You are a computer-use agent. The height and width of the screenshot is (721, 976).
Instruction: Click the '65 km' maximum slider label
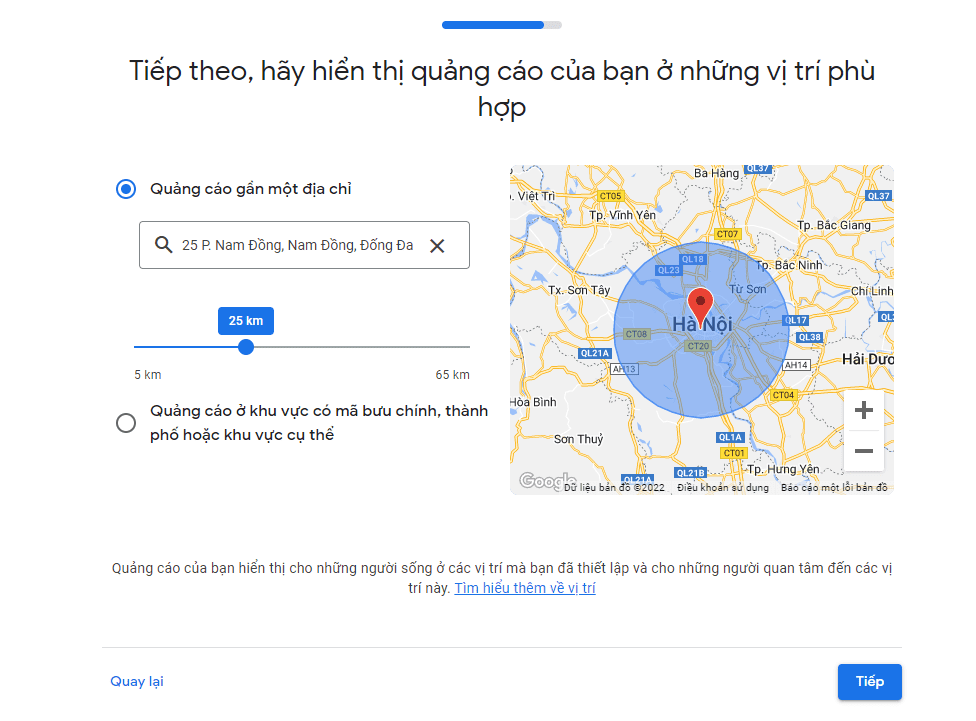(453, 375)
